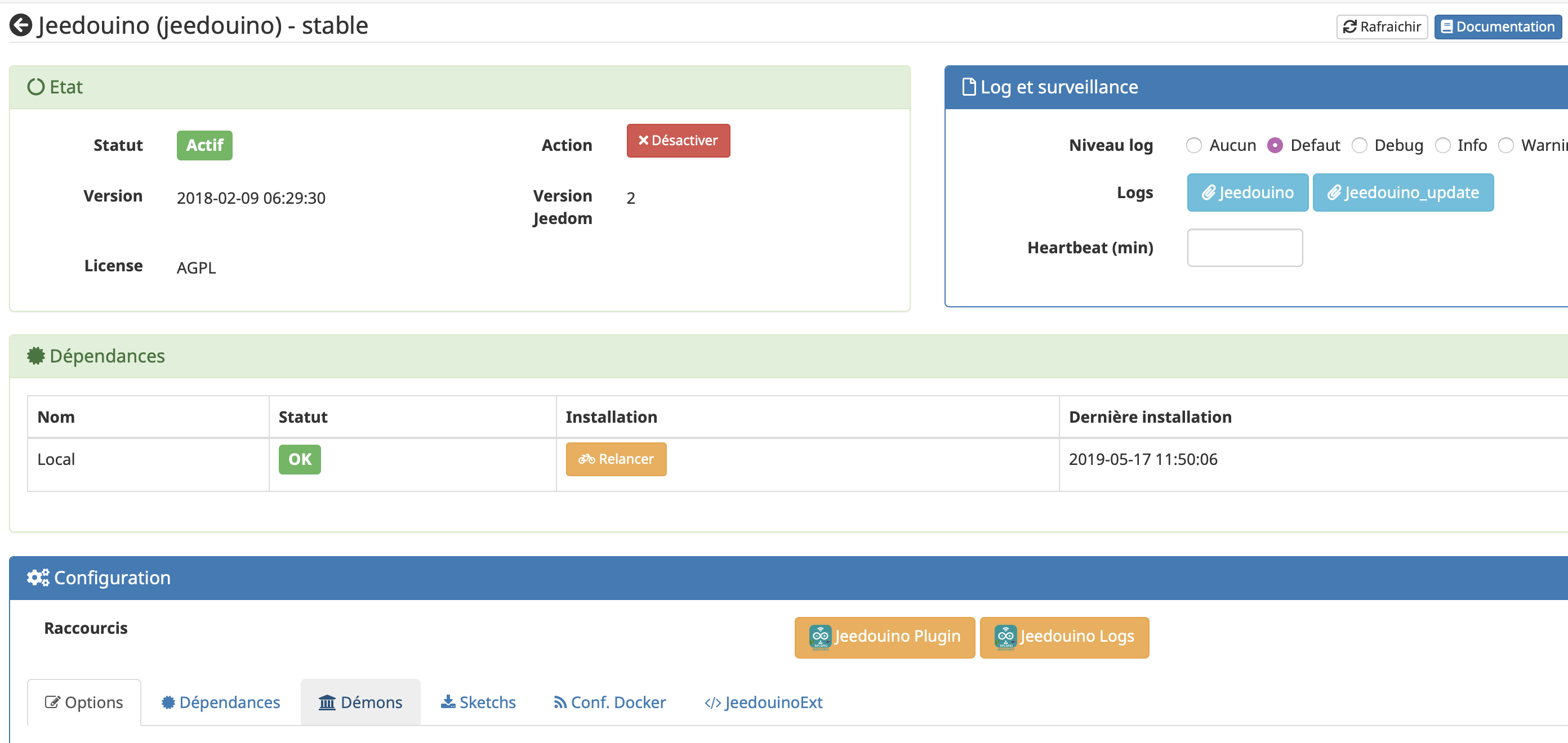Image resolution: width=1568 pixels, height=743 pixels.
Task: Switch to the Options tab
Action: click(84, 702)
